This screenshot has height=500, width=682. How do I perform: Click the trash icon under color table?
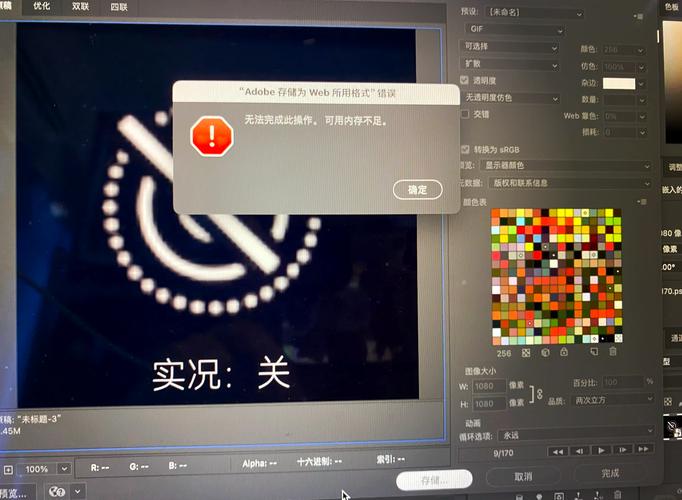613,351
